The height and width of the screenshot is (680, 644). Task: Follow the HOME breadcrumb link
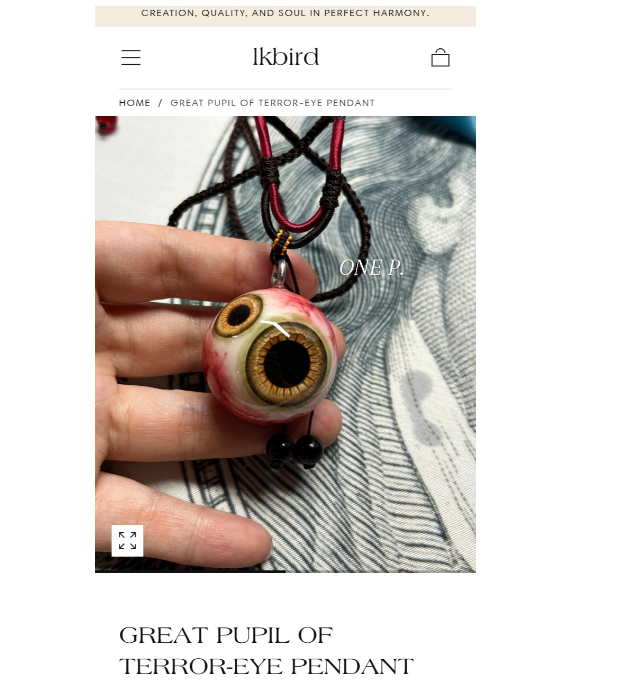point(134,103)
